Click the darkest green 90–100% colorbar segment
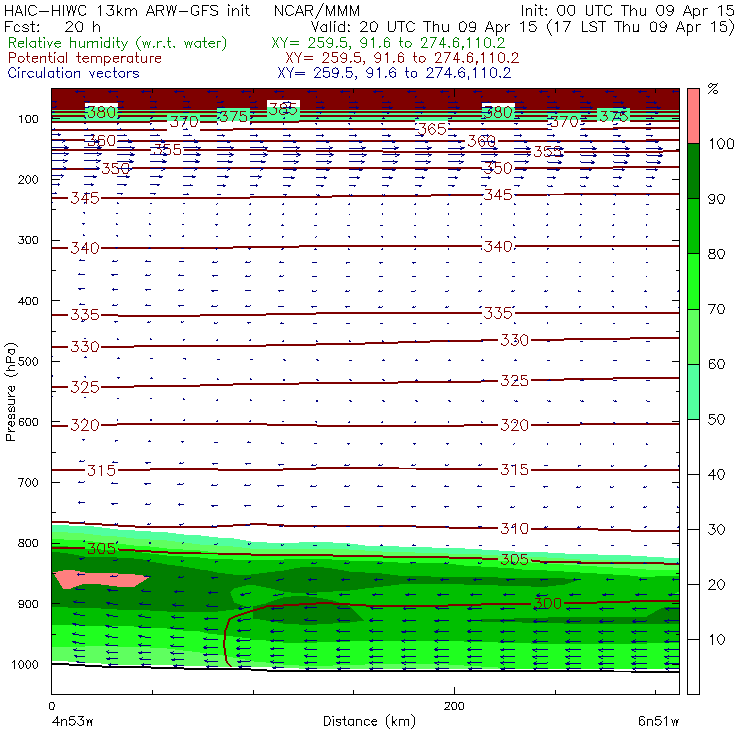Image resolution: width=740 pixels, height=740 pixels. [693, 171]
